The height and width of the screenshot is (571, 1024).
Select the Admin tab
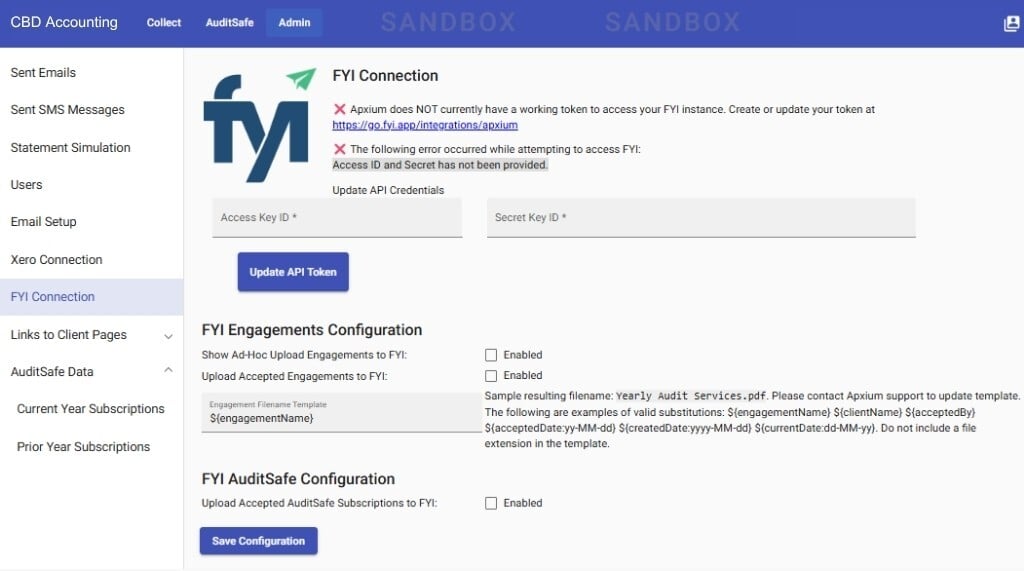pyautogui.click(x=294, y=23)
